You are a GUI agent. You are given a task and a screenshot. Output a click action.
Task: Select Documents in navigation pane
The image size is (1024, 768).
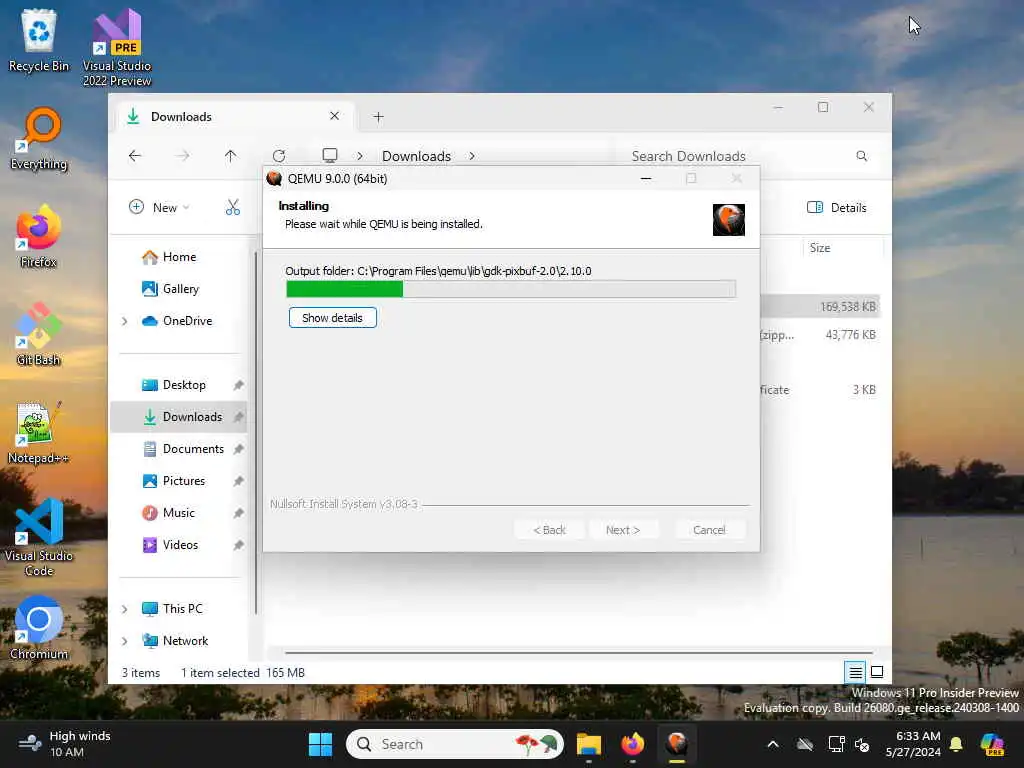(180, 449)
